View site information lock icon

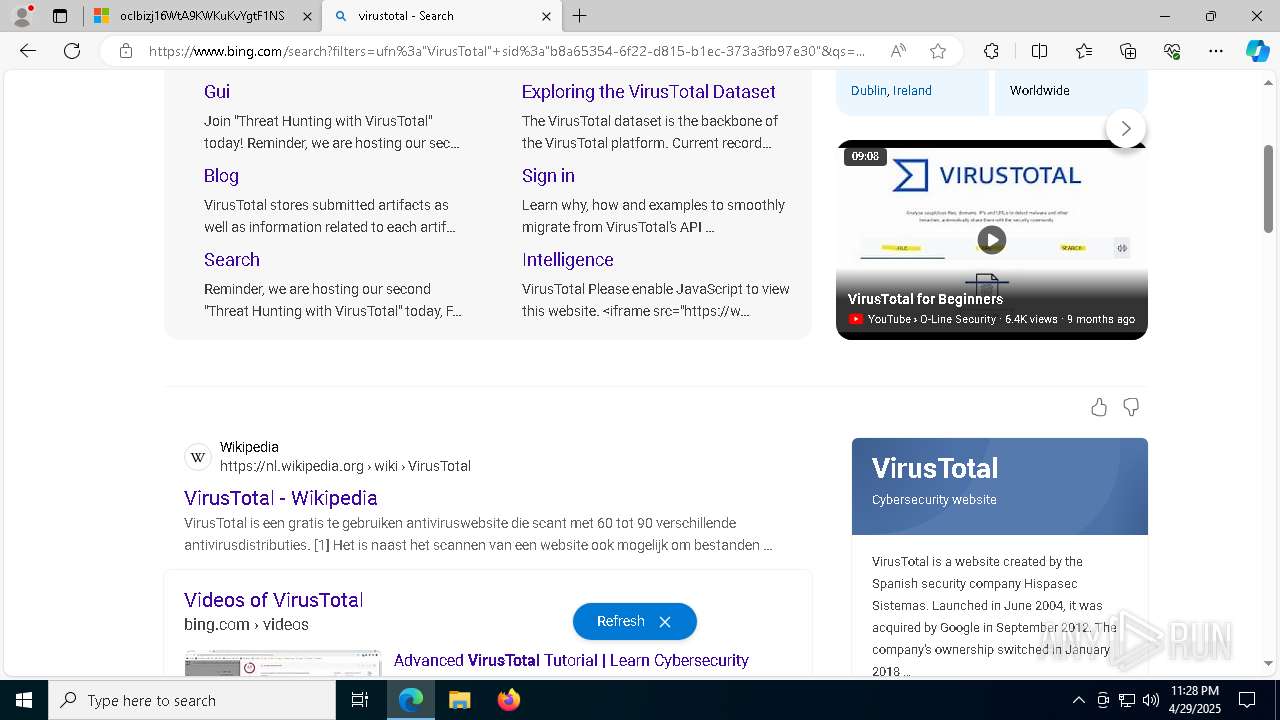pyautogui.click(x=125, y=51)
